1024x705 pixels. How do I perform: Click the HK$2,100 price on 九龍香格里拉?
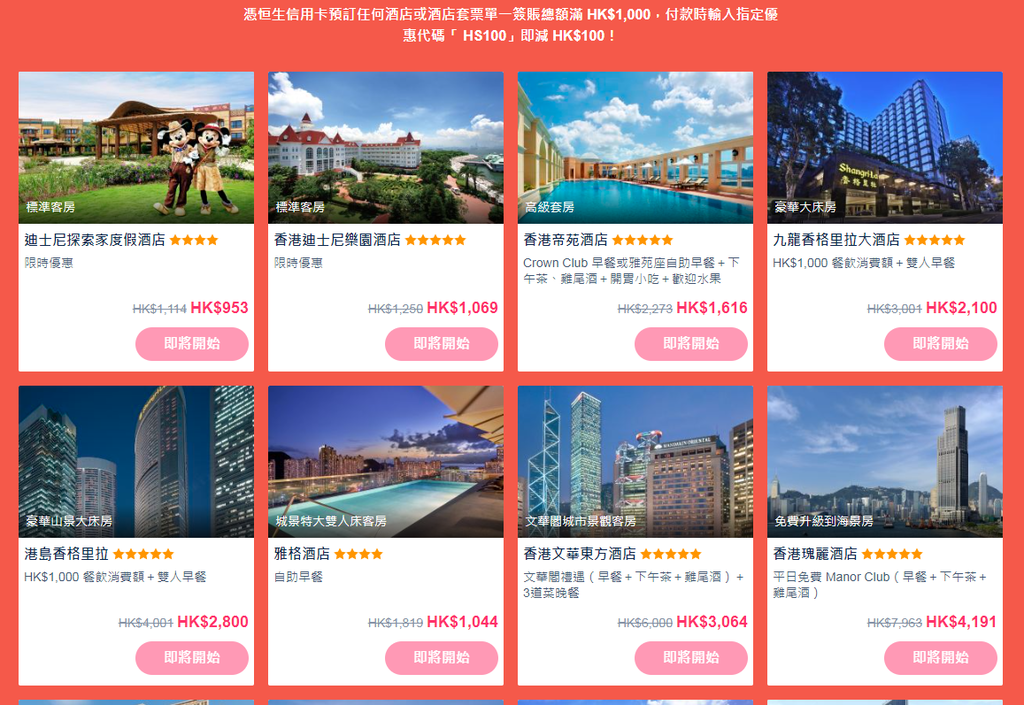click(961, 308)
